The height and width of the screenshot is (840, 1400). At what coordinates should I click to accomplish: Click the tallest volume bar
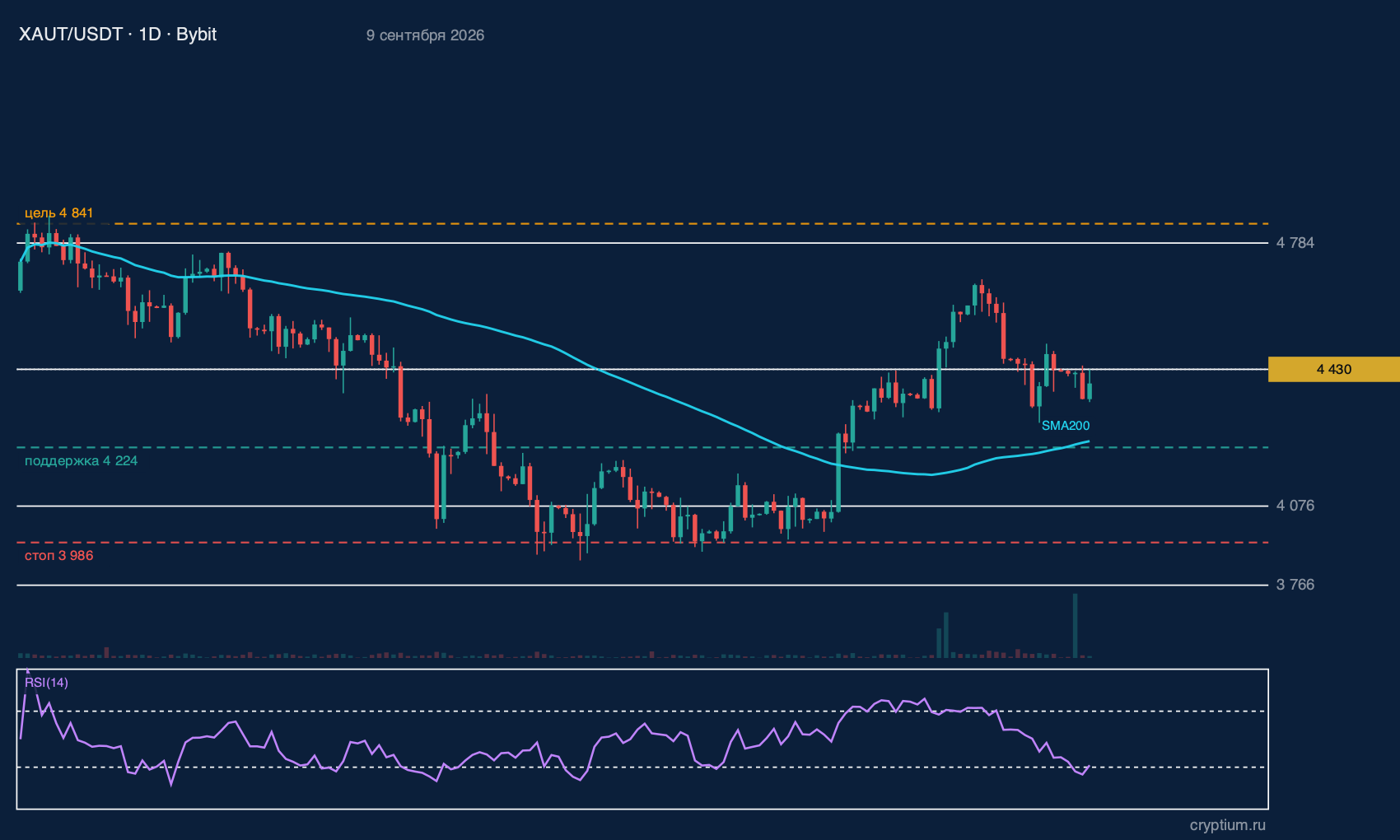tap(1075, 625)
